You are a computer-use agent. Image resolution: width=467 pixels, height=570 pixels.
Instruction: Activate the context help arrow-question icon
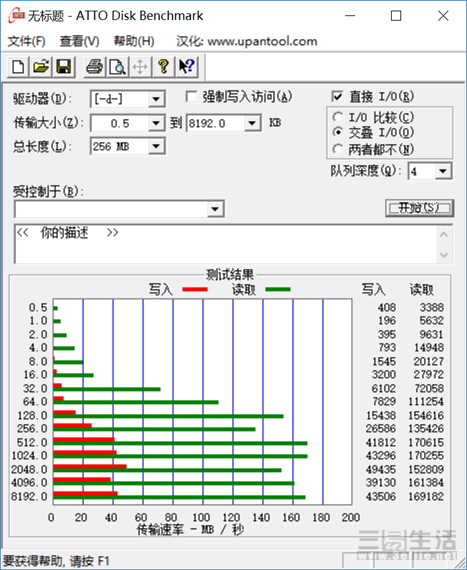point(187,67)
